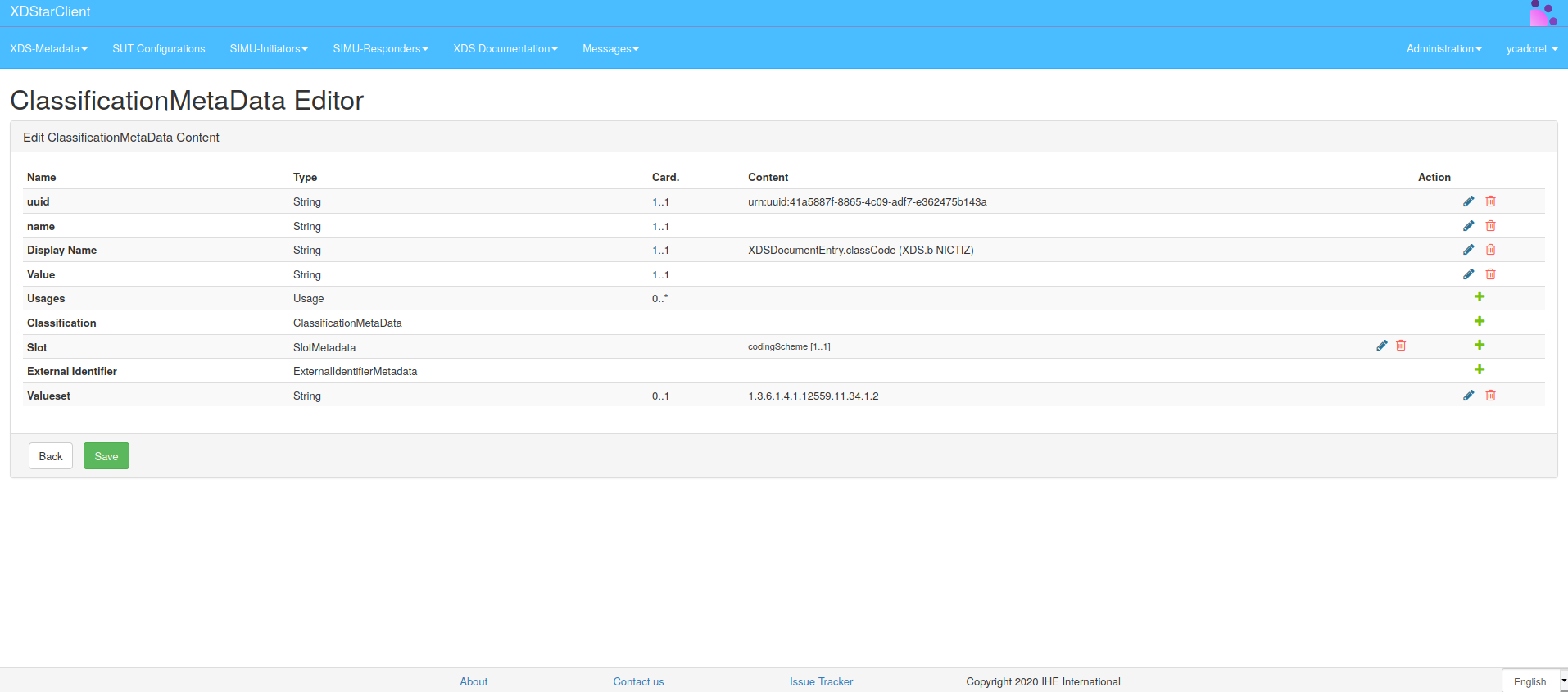Open the Messages menu
This screenshot has height=692, width=1568.
(610, 49)
